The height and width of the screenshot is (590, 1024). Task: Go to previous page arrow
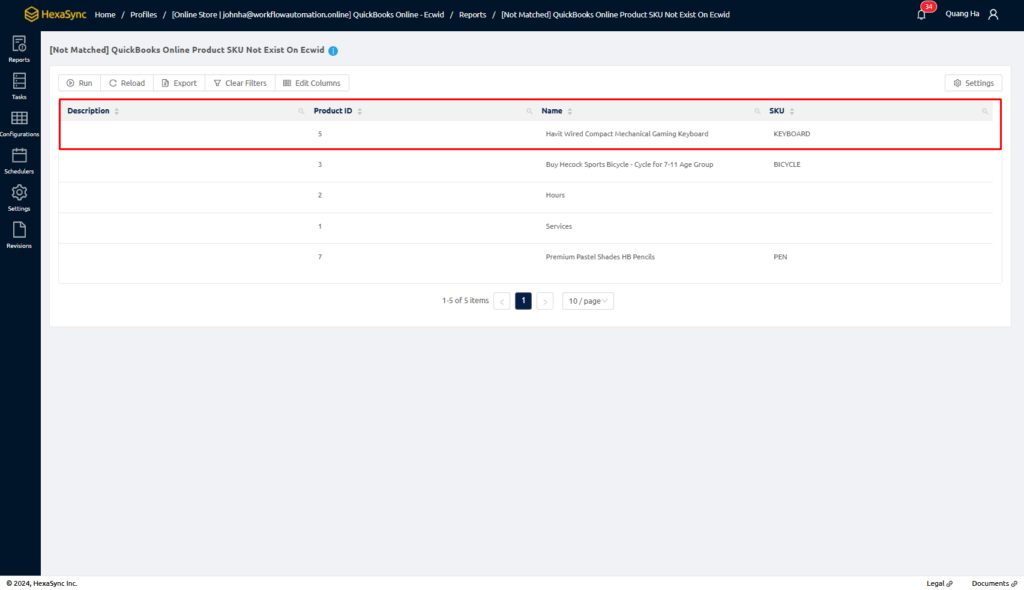tap(502, 301)
